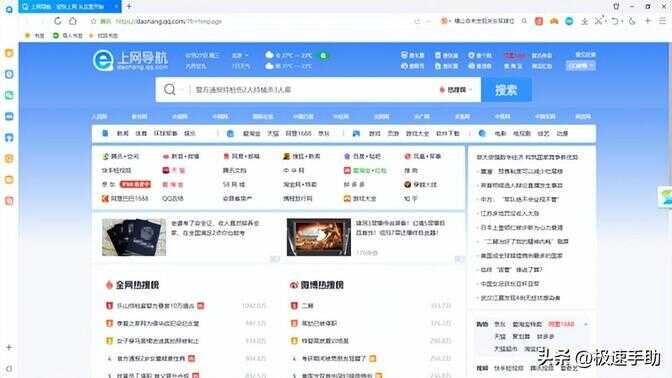The image size is (672, 378).
Task: Click the magnifier icon in search box
Action: pos(170,89)
